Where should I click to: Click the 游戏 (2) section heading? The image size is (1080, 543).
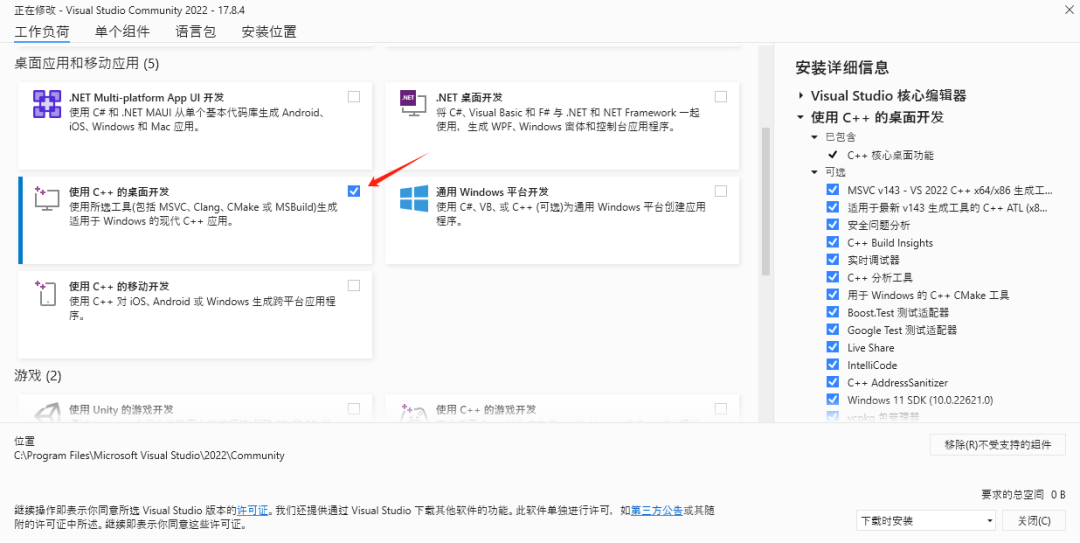(x=38, y=376)
